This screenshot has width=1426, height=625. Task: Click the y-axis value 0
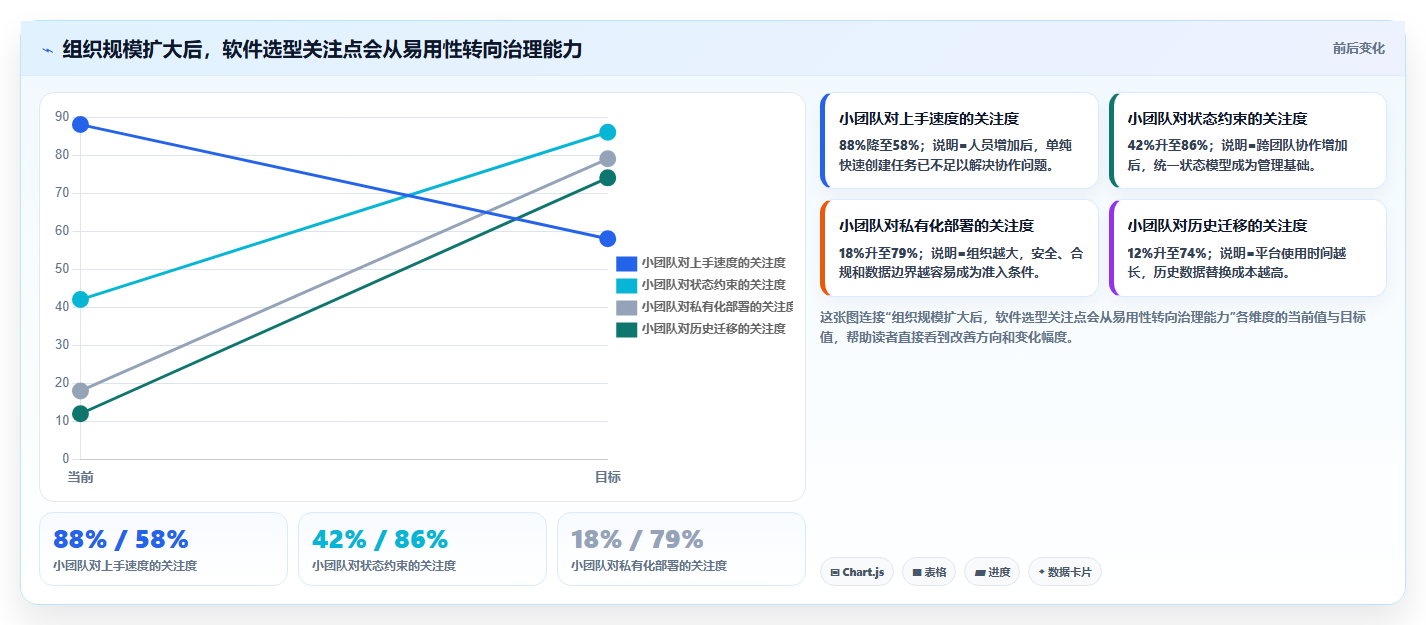click(x=65, y=459)
